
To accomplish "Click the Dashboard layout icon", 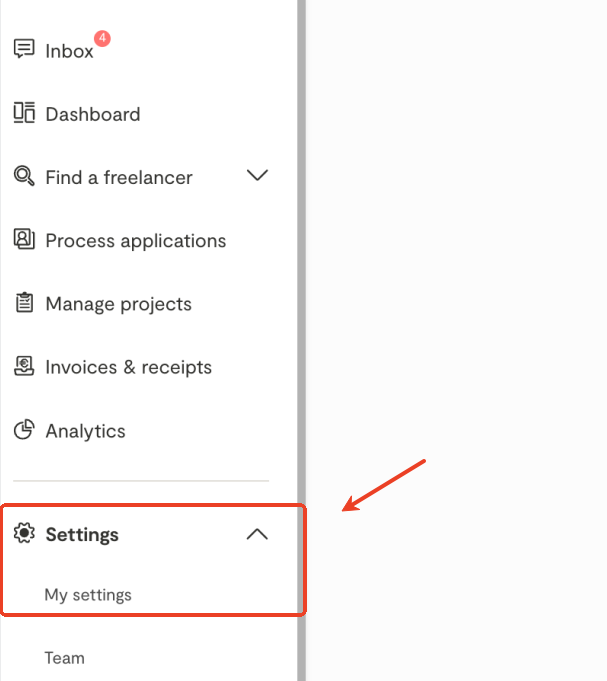I will tap(24, 113).
